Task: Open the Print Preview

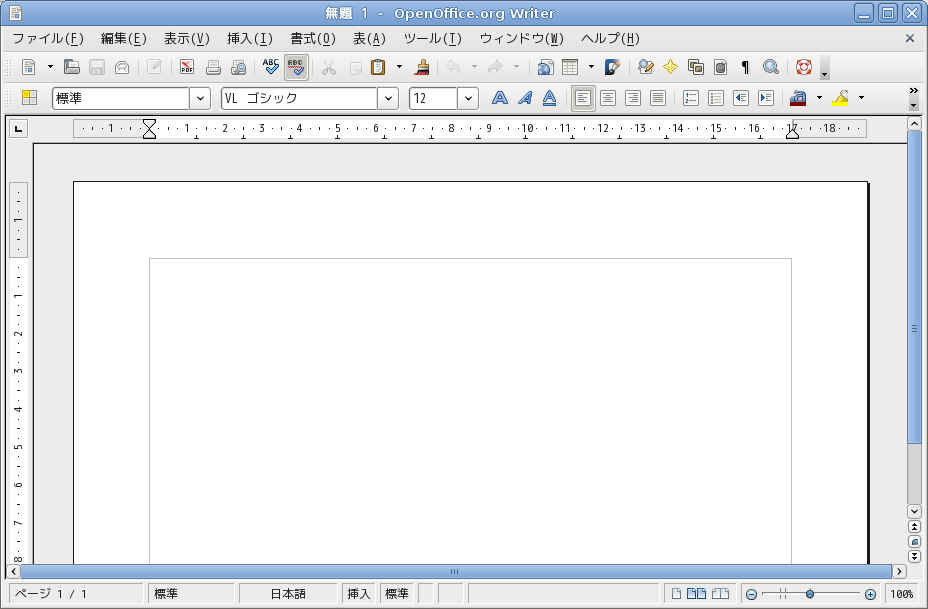Action: 238,66
